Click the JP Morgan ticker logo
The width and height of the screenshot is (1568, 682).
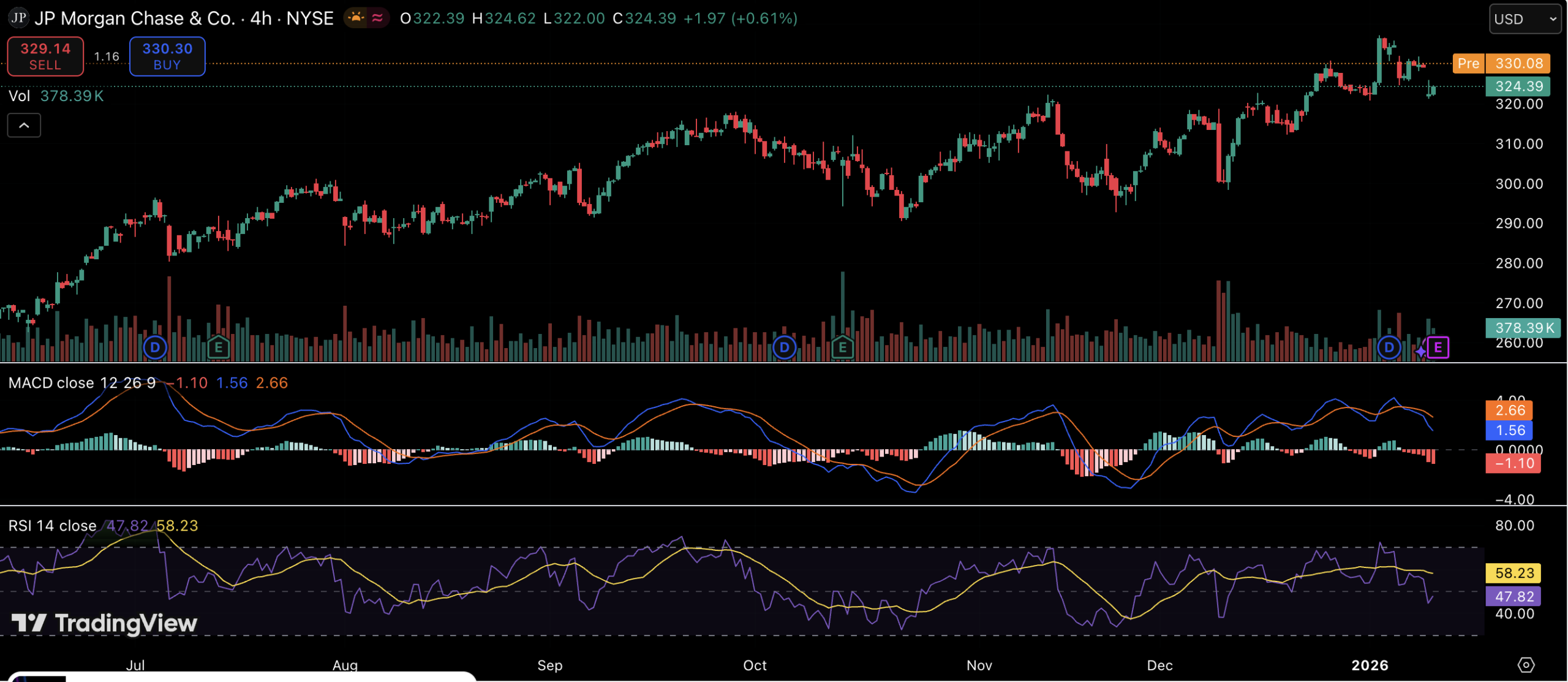point(18,18)
